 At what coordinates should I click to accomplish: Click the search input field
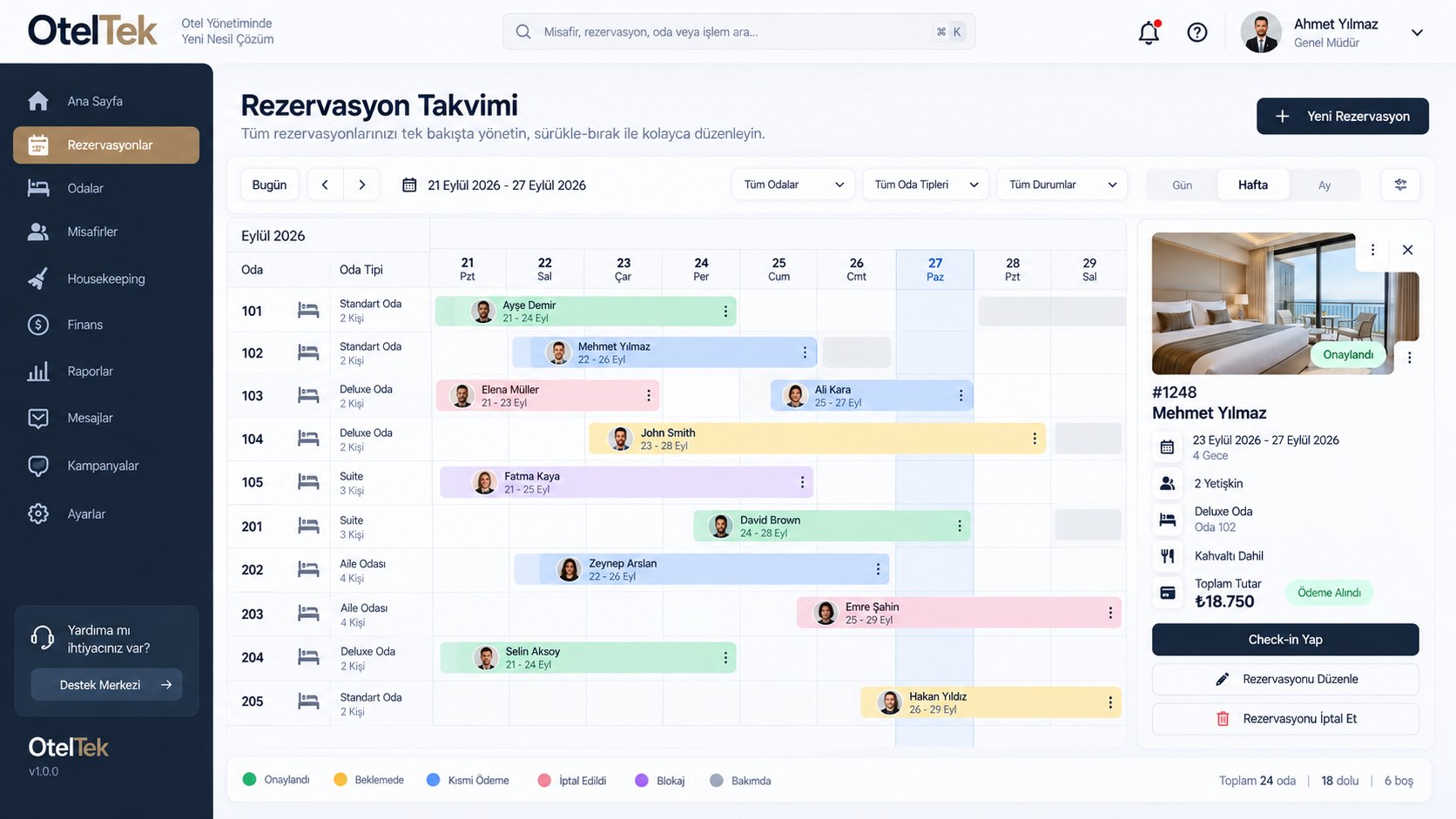point(738,31)
